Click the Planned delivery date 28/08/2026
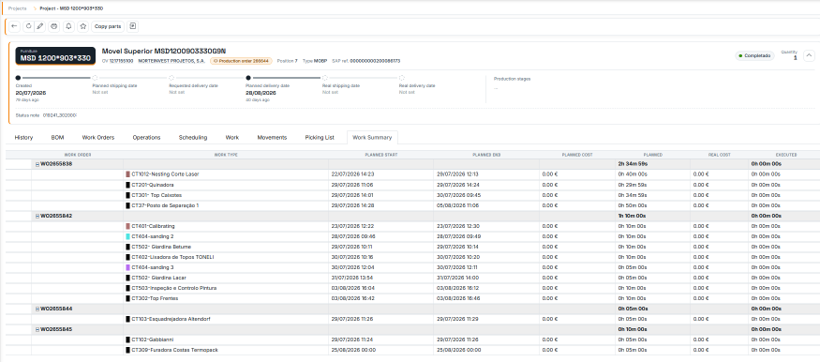820x362 pixels. [261, 93]
